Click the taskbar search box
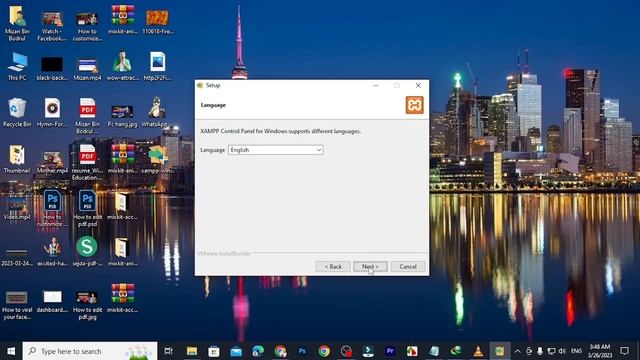Viewport: 640px width, 360px height. 90,351
